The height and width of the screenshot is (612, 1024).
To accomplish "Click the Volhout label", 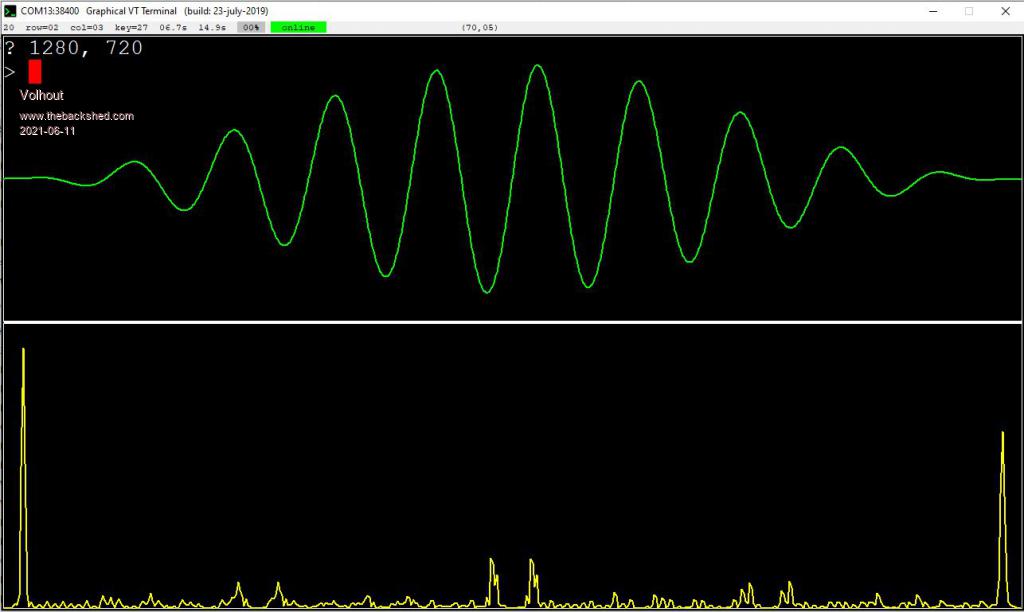I will point(42,95).
